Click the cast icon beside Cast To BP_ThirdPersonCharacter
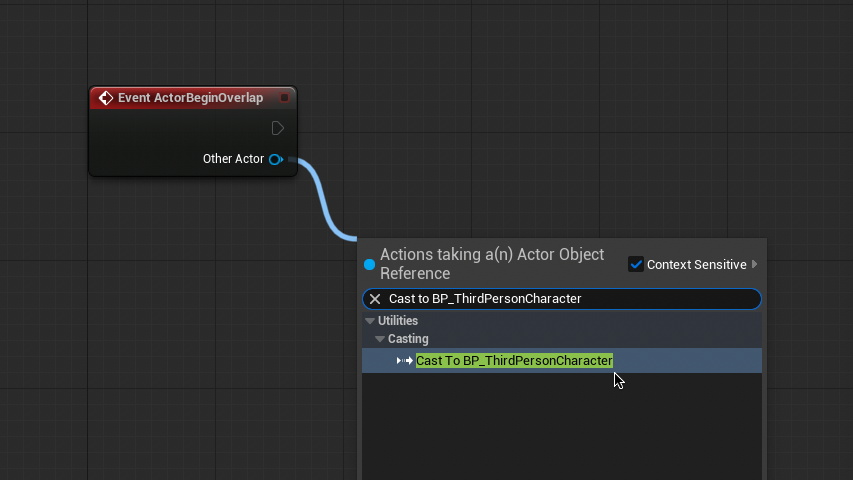The image size is (853, 480). (x=404, y=360)
